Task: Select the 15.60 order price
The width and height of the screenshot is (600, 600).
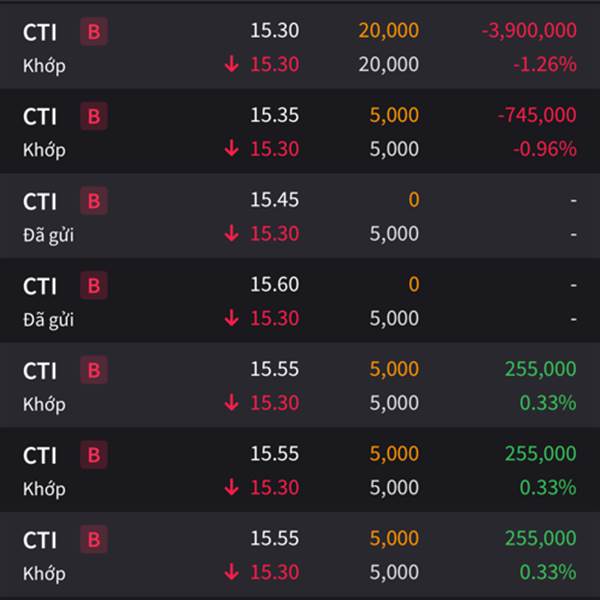Action: click(274, 284)
